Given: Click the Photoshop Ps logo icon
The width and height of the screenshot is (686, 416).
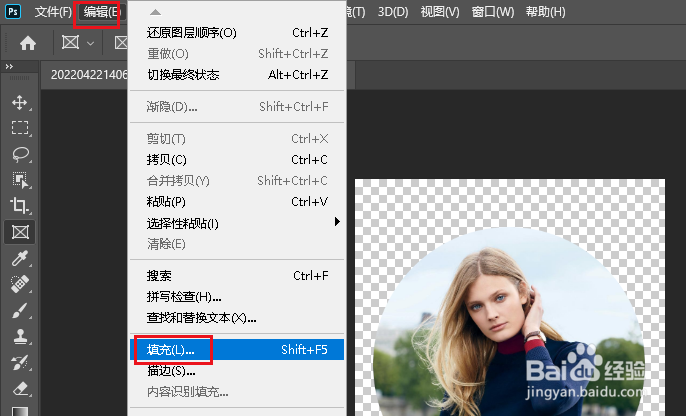Looking at the screenshot, I should click(13, 11).
